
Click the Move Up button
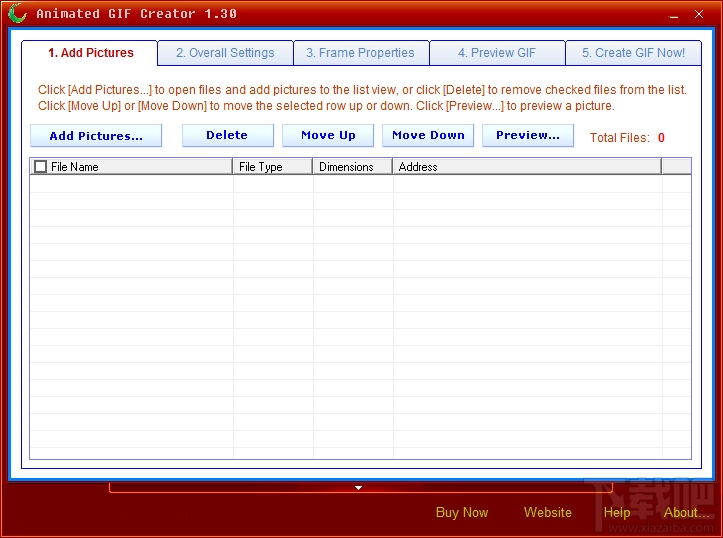[328, 136]
